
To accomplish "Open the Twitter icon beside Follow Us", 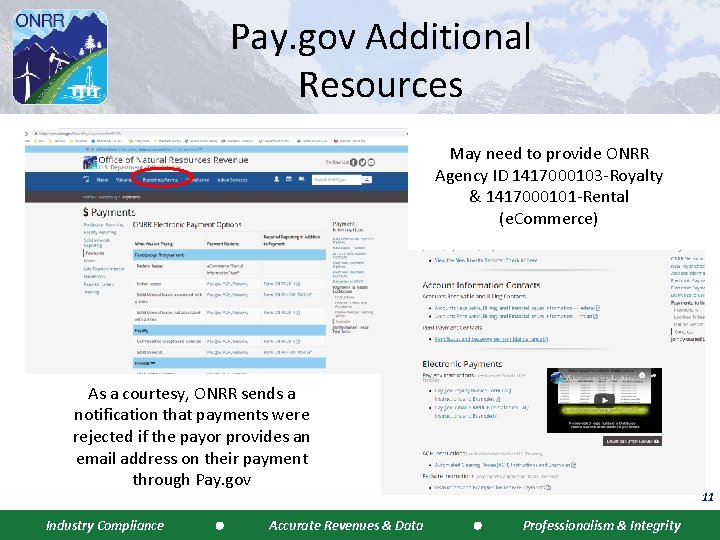I will 362,162.
